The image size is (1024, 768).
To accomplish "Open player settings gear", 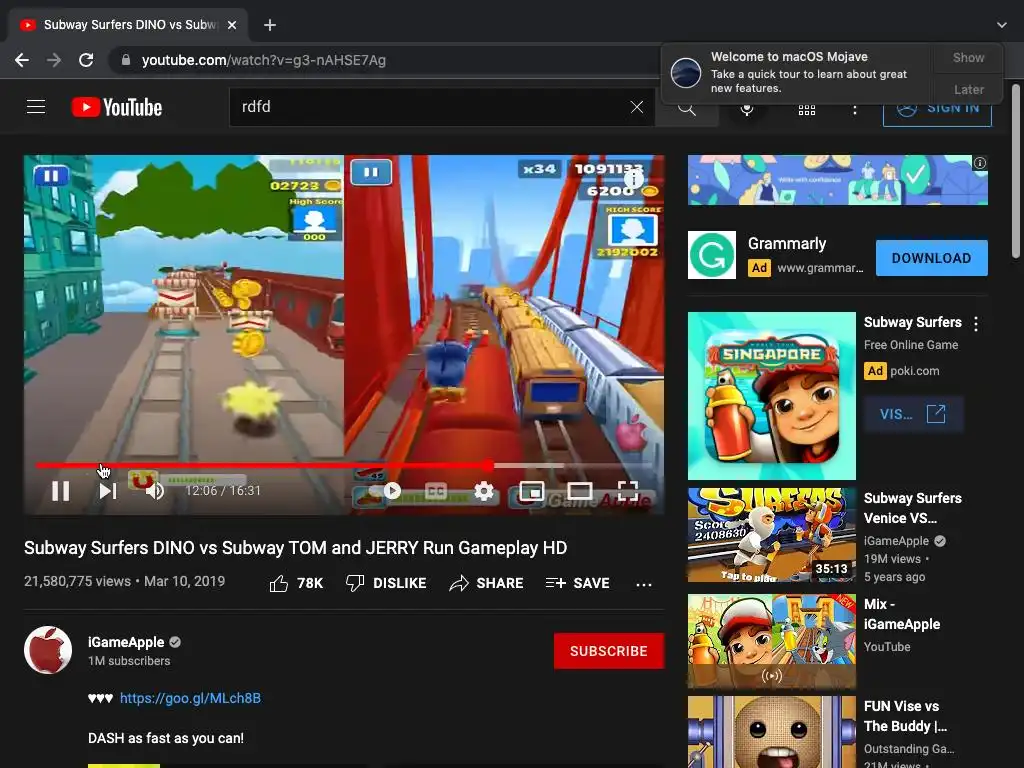I will [x=483, y=490].
